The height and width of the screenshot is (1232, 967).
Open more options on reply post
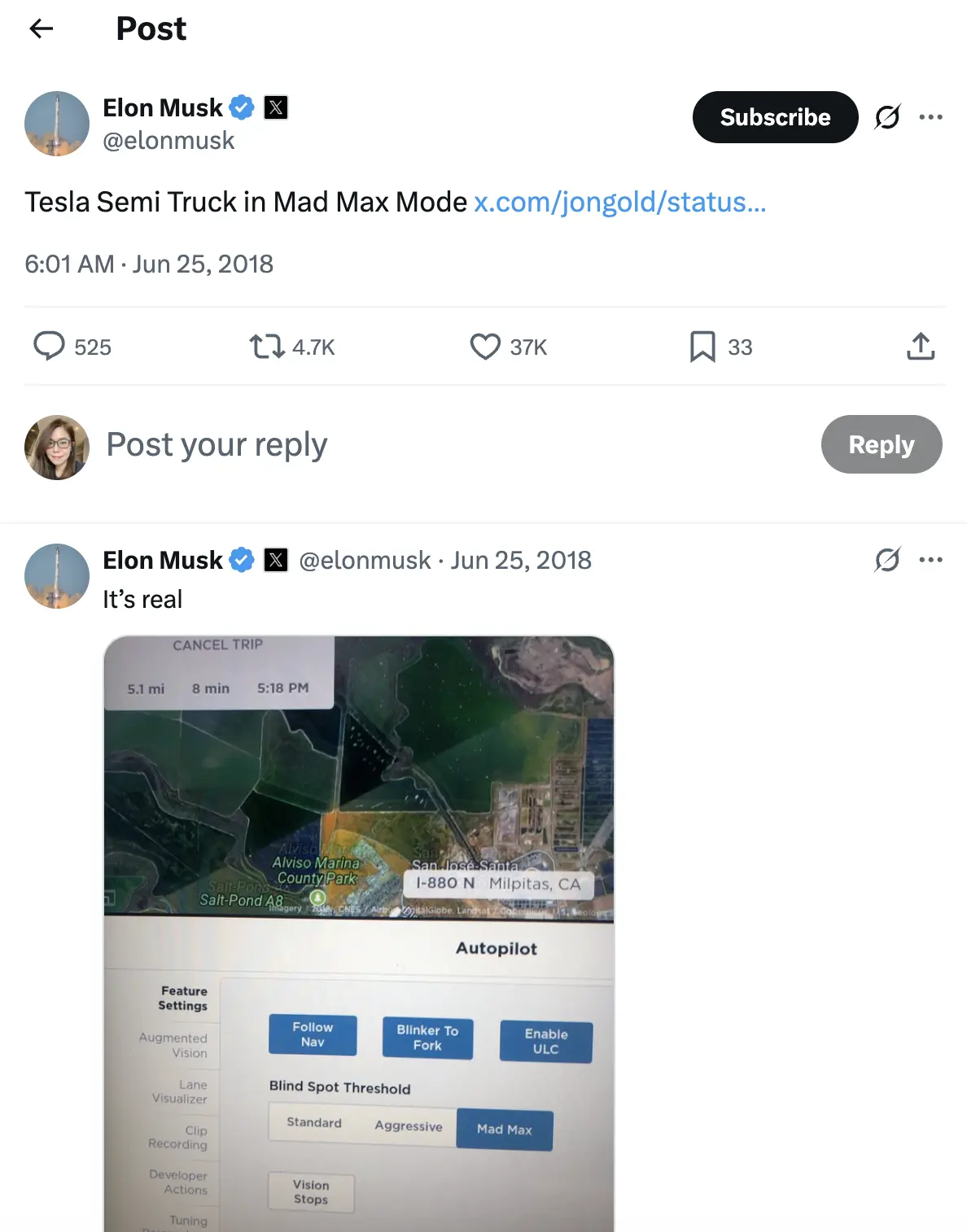pyautogui.click(x=930, y=560)
